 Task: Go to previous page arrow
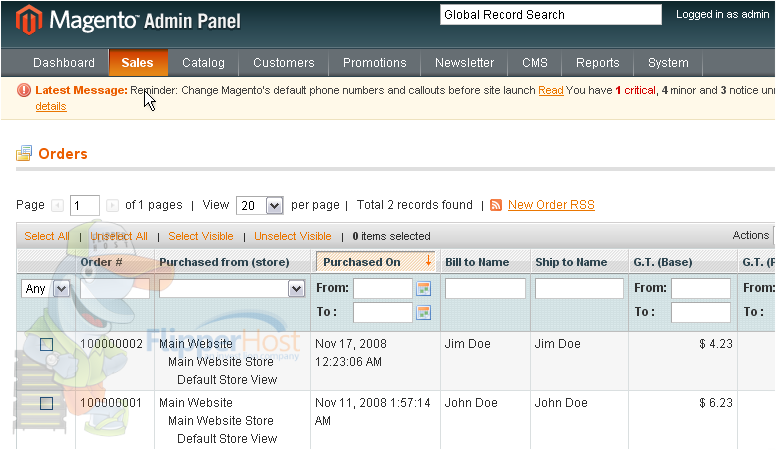(x=57, y=205)
